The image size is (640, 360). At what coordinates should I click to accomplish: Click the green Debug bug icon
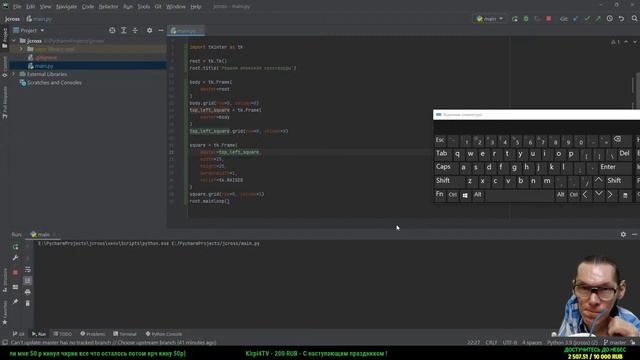(x=526, y=19)
